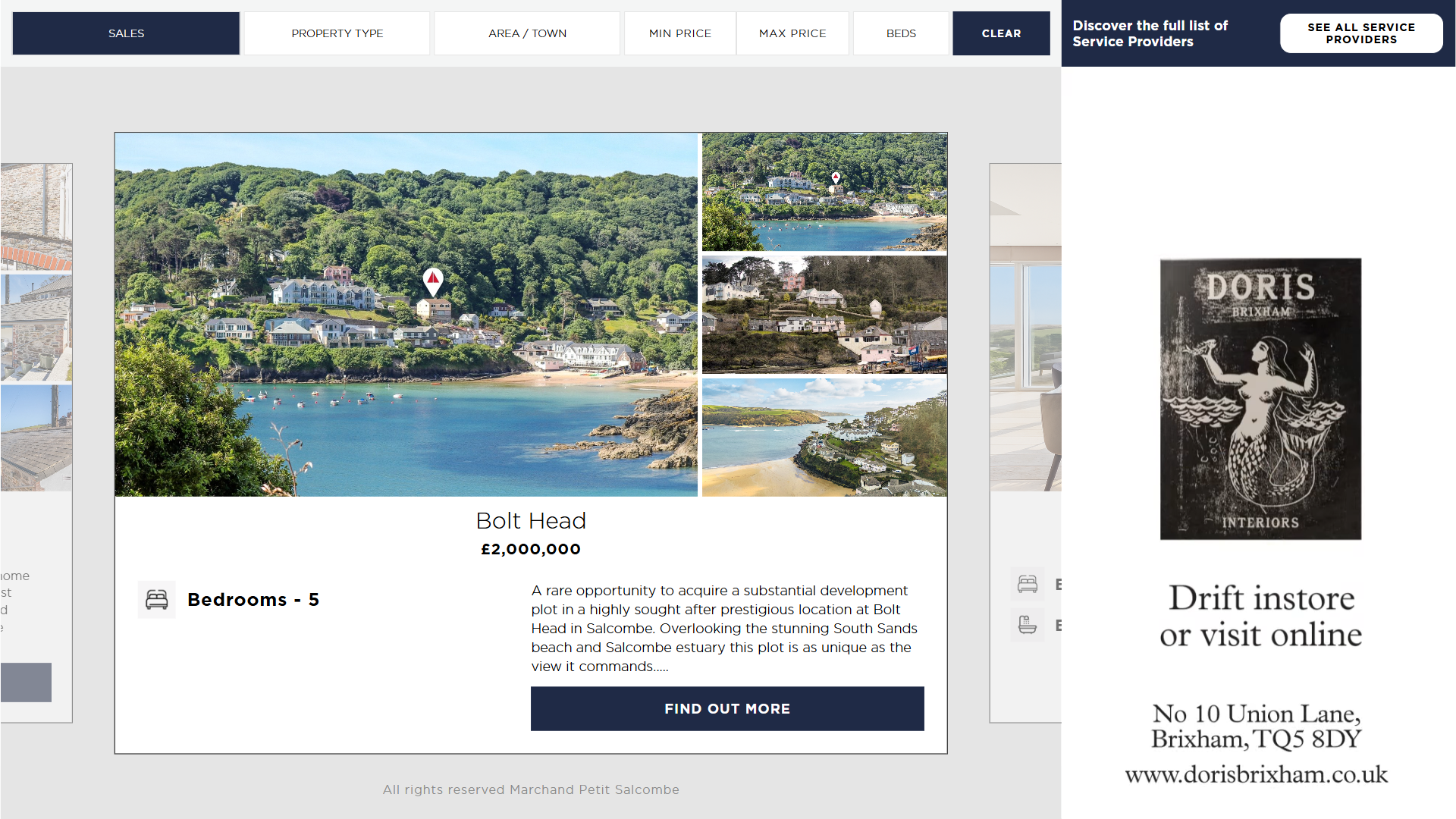Screen dimensions: 1456x819
Task: Open the beach estuary aerial thumbnail
Action: point(824,438)
